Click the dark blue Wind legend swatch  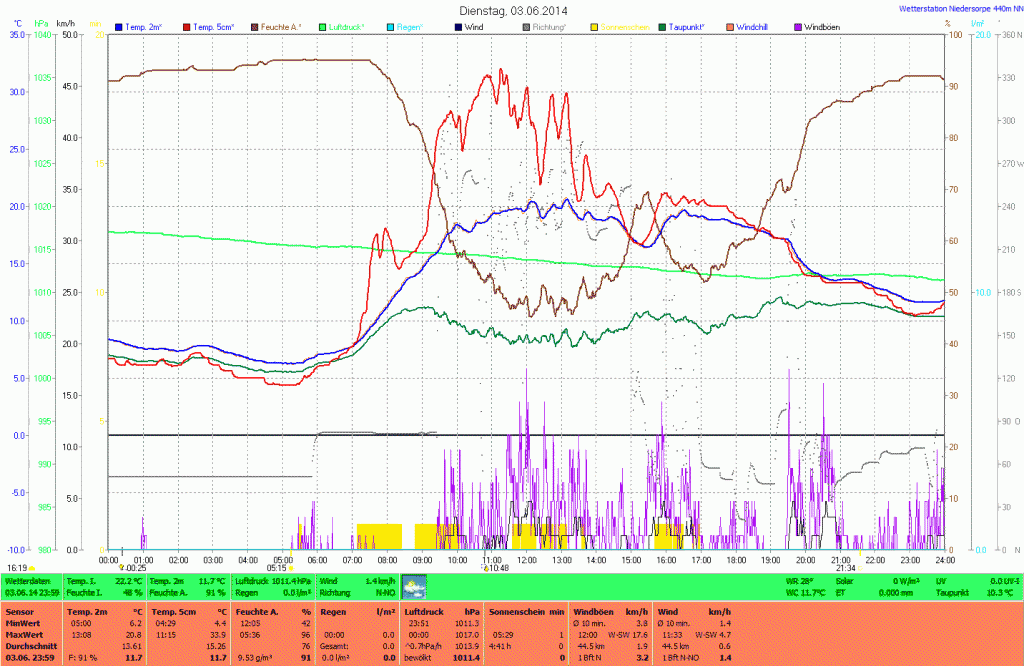pyautogui.click(x=460, y=25)
